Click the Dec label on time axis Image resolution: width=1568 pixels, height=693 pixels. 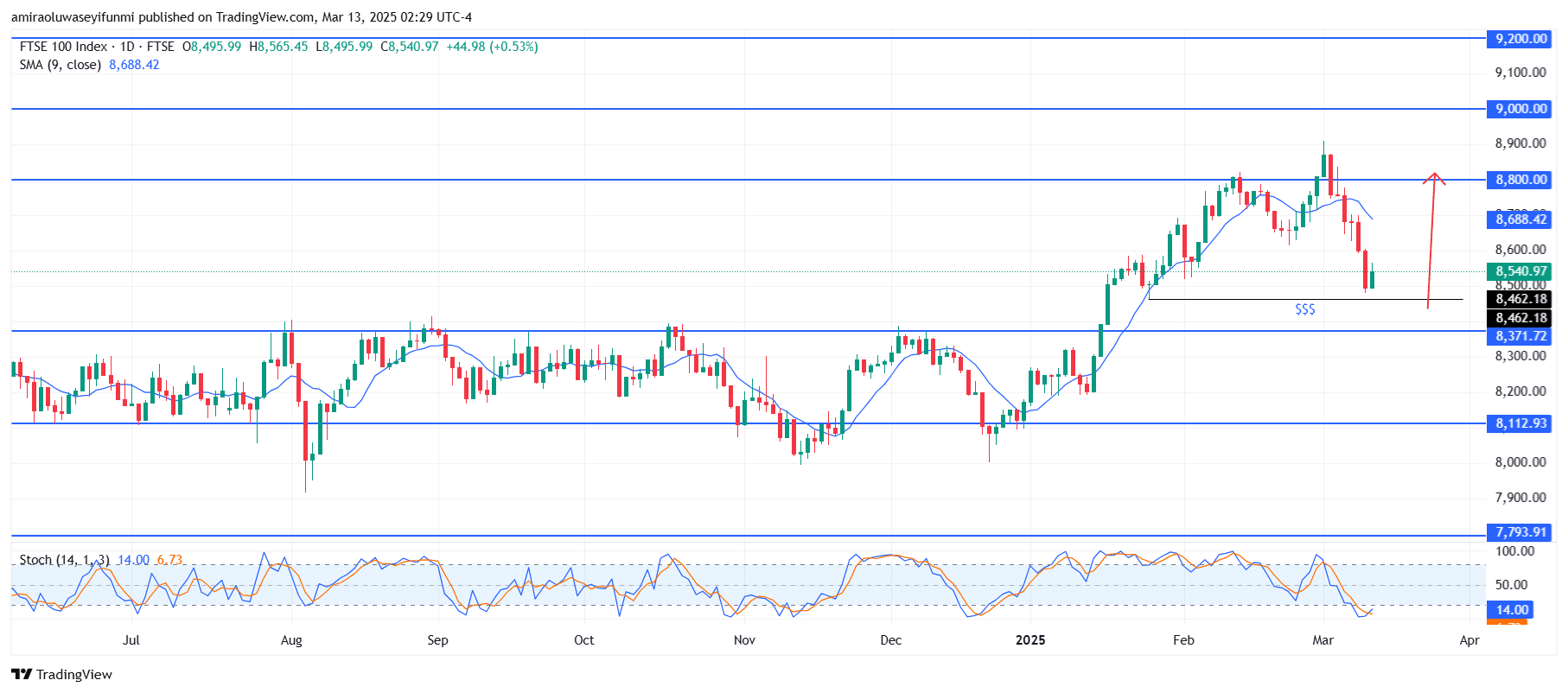[891, 640]
